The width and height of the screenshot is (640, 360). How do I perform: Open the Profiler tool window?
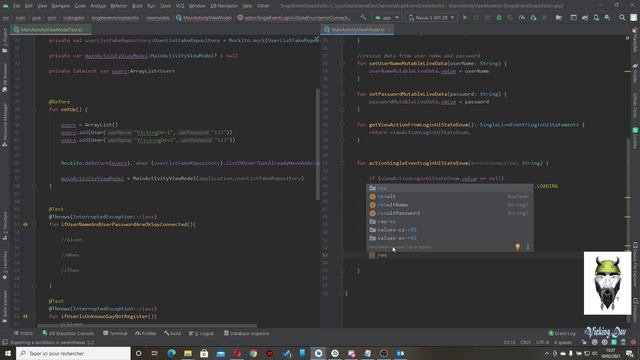point(146,333)
